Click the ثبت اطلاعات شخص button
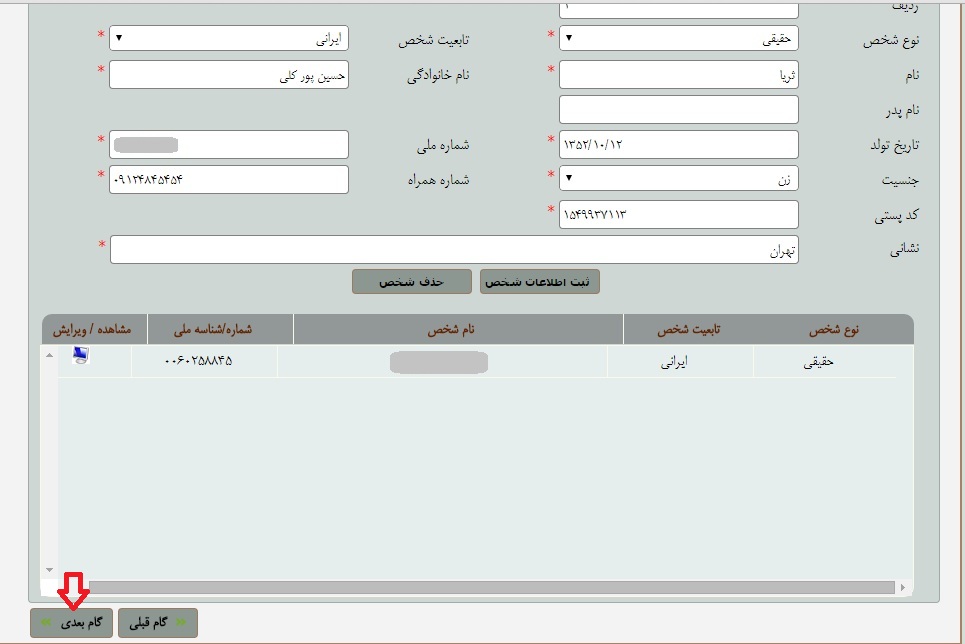 539,282
